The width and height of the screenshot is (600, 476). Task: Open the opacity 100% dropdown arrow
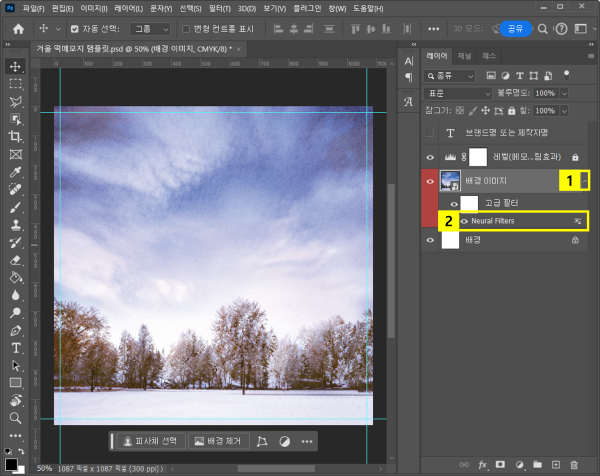pos(564,93)
